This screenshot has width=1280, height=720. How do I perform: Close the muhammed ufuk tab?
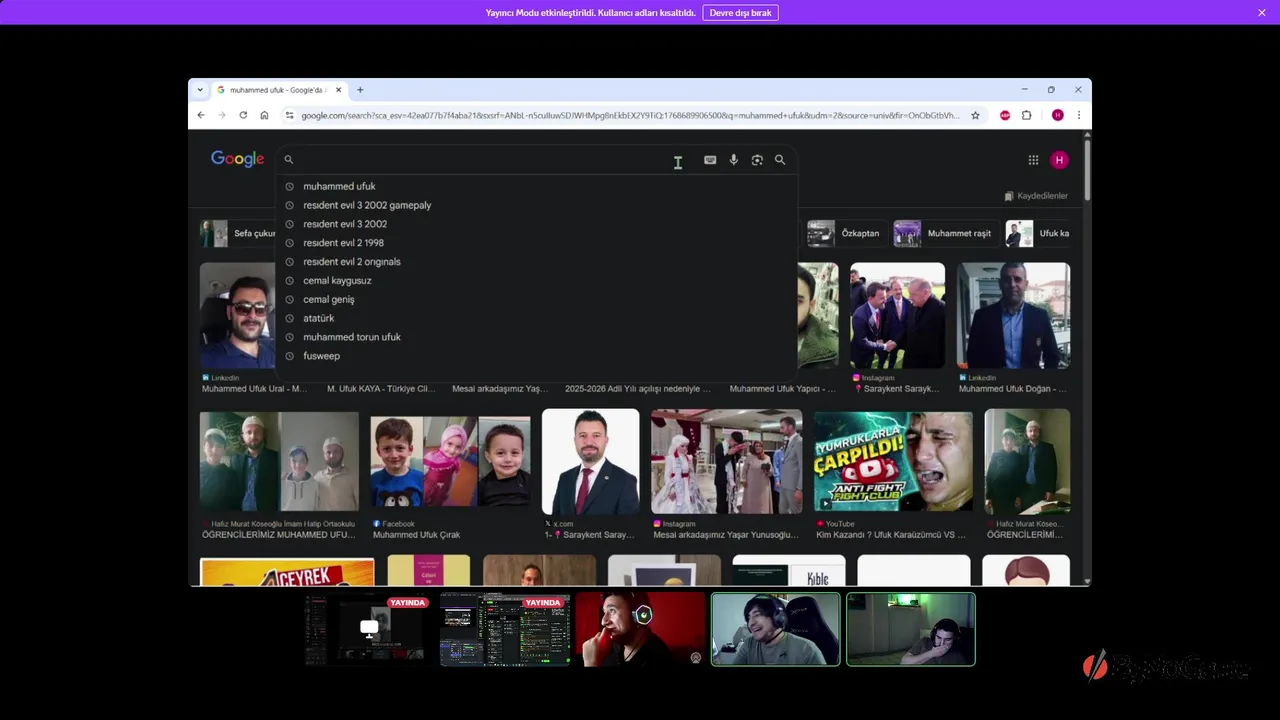coord(339,90)
